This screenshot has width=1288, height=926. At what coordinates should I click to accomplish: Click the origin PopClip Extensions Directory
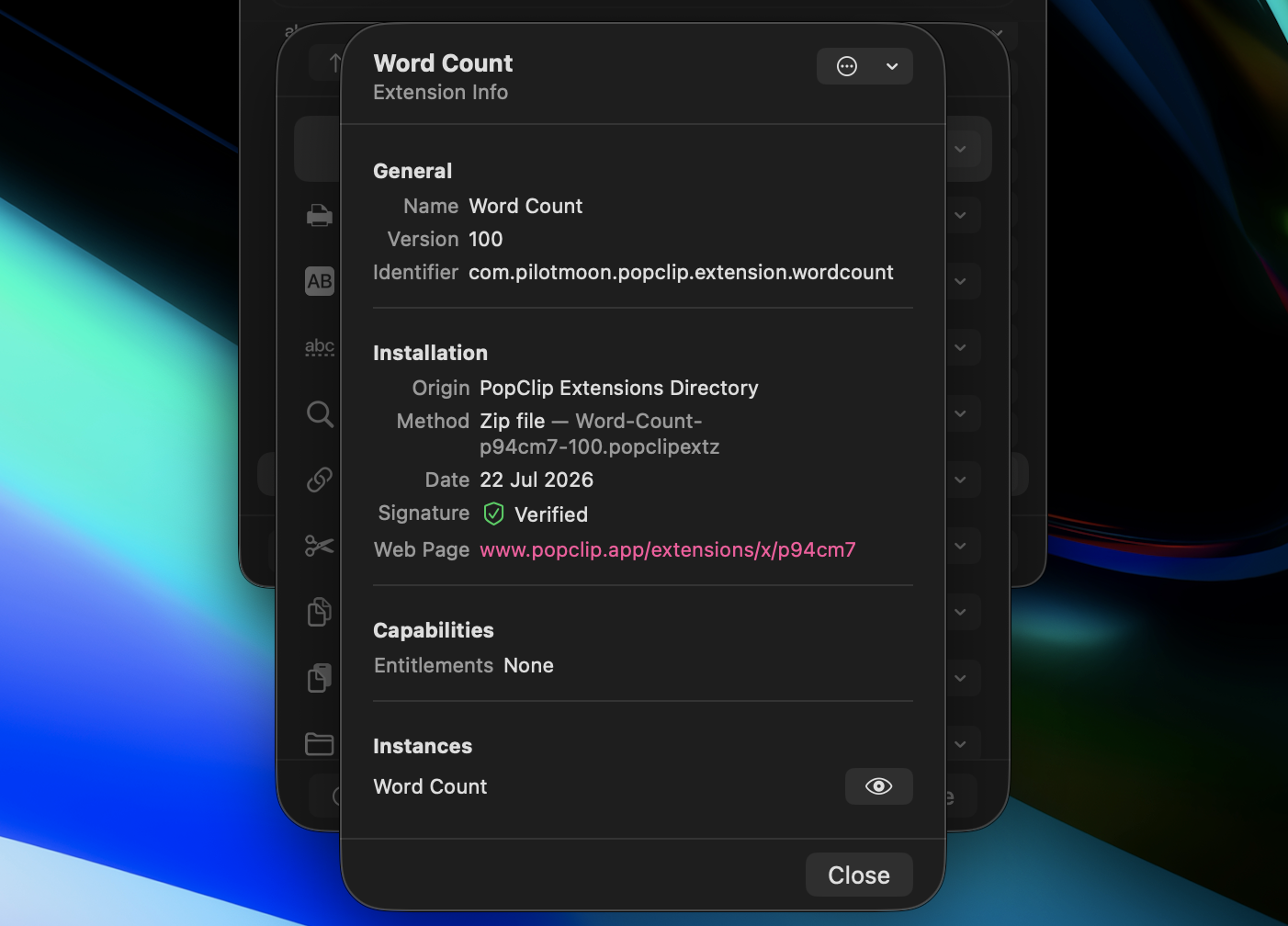619,388
